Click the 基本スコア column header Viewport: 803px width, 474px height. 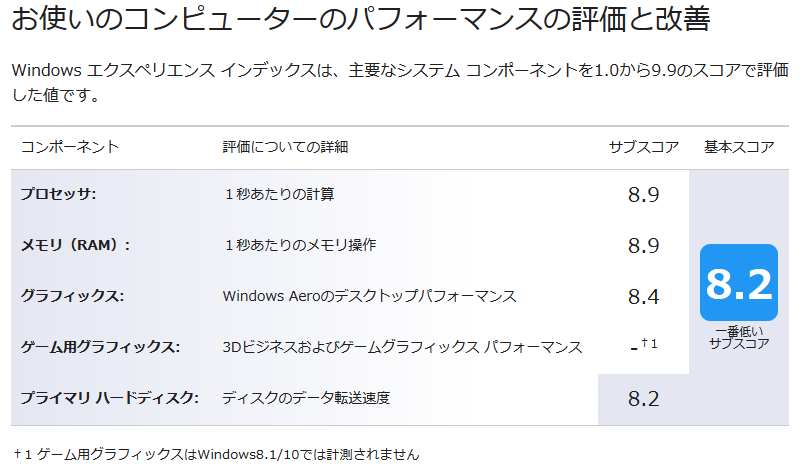(739, 147)
